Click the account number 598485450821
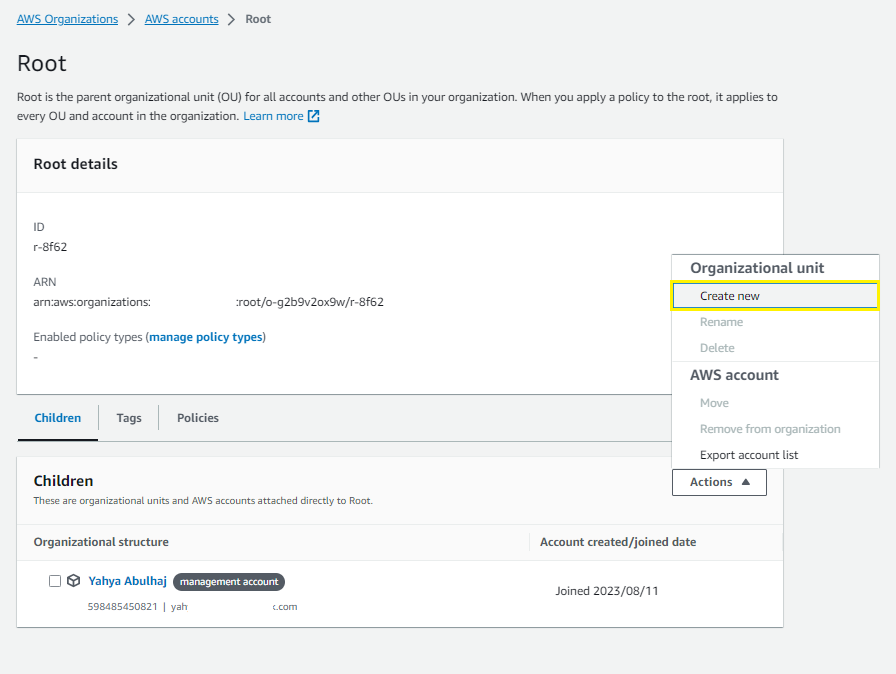Screen dimensions: 896x674 coord(122,607)
